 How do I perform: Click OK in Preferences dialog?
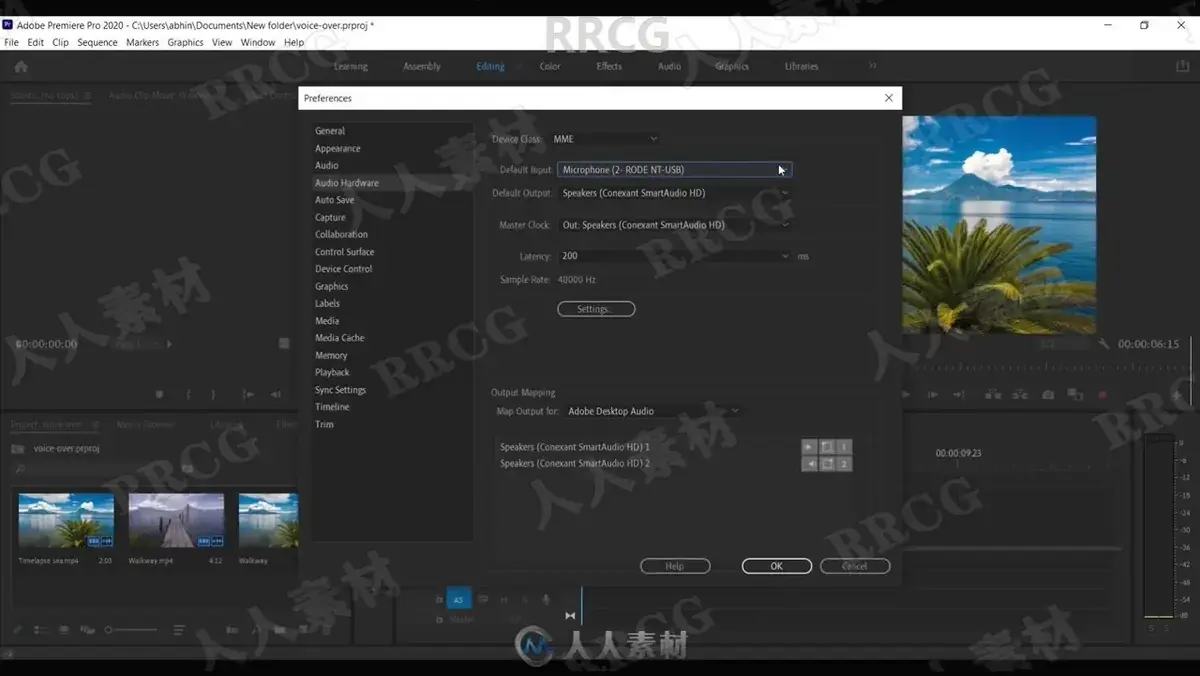(x=776, y=566)
